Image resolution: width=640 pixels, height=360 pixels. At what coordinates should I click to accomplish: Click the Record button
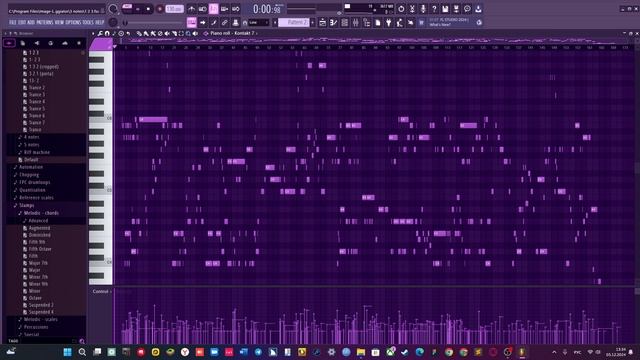point(160,9)
